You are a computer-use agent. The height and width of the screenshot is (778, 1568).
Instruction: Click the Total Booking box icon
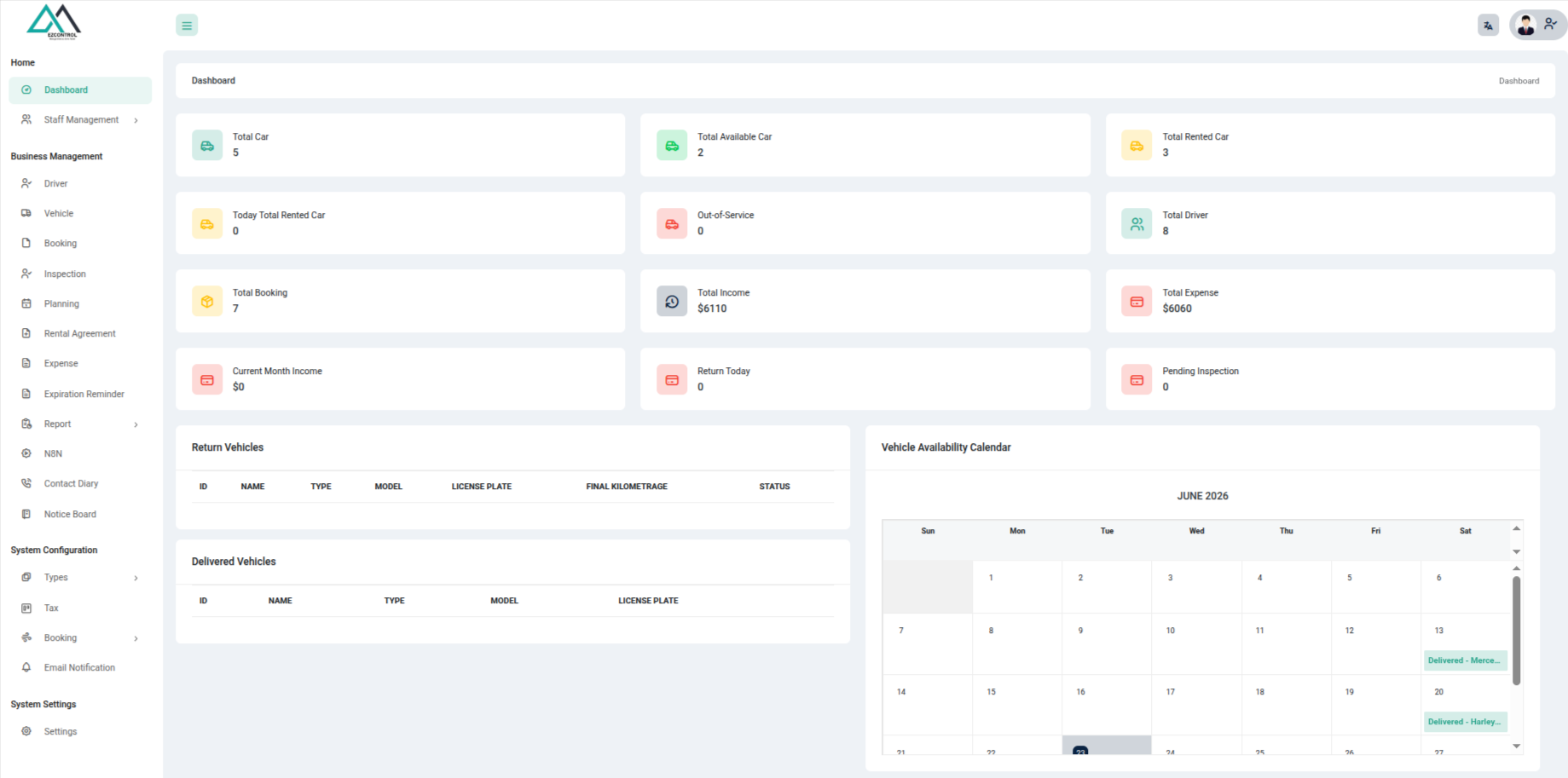(207, 302)
